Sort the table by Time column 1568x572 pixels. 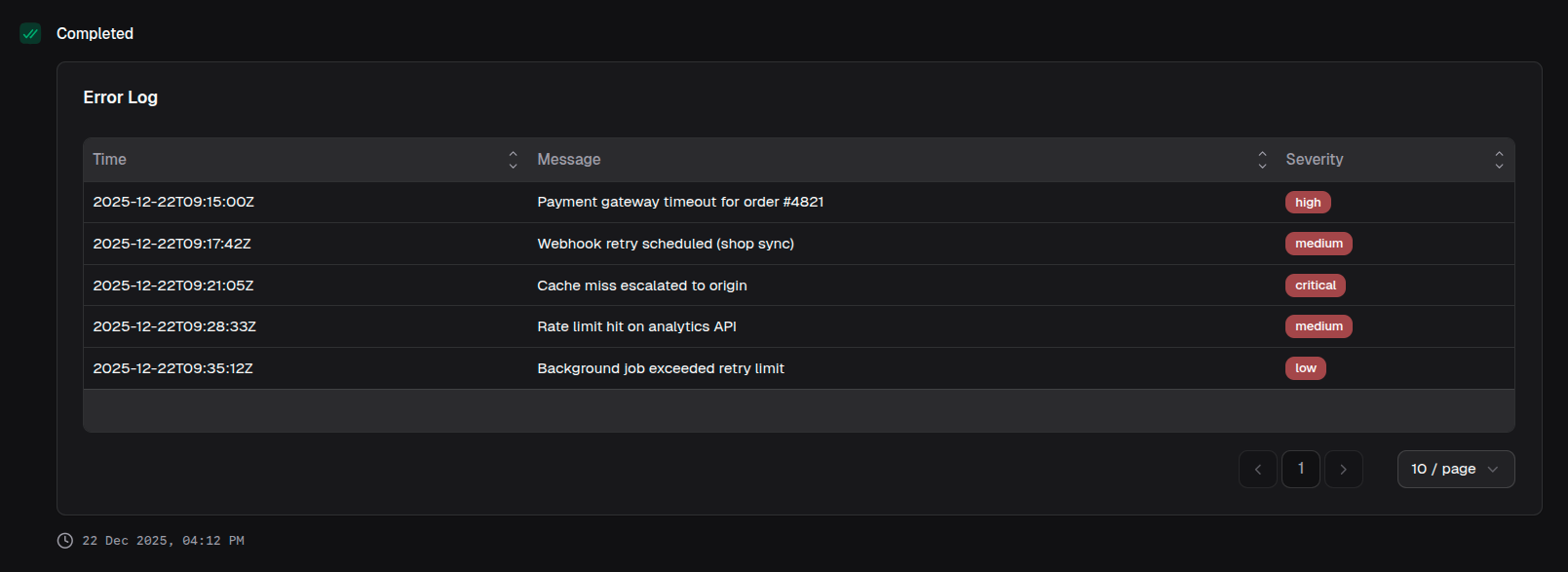(513, 160)
